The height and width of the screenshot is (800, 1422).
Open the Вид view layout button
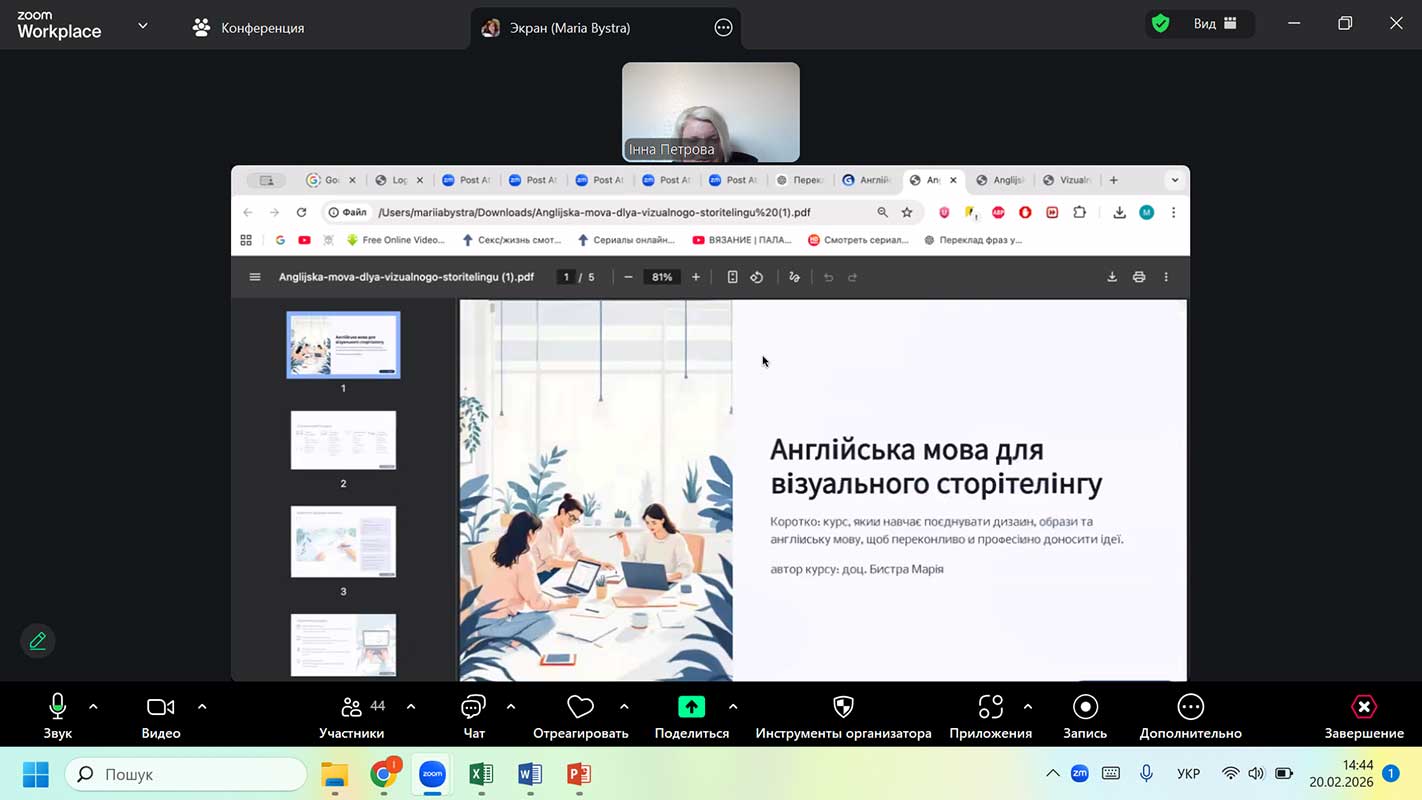point(1215,24)
